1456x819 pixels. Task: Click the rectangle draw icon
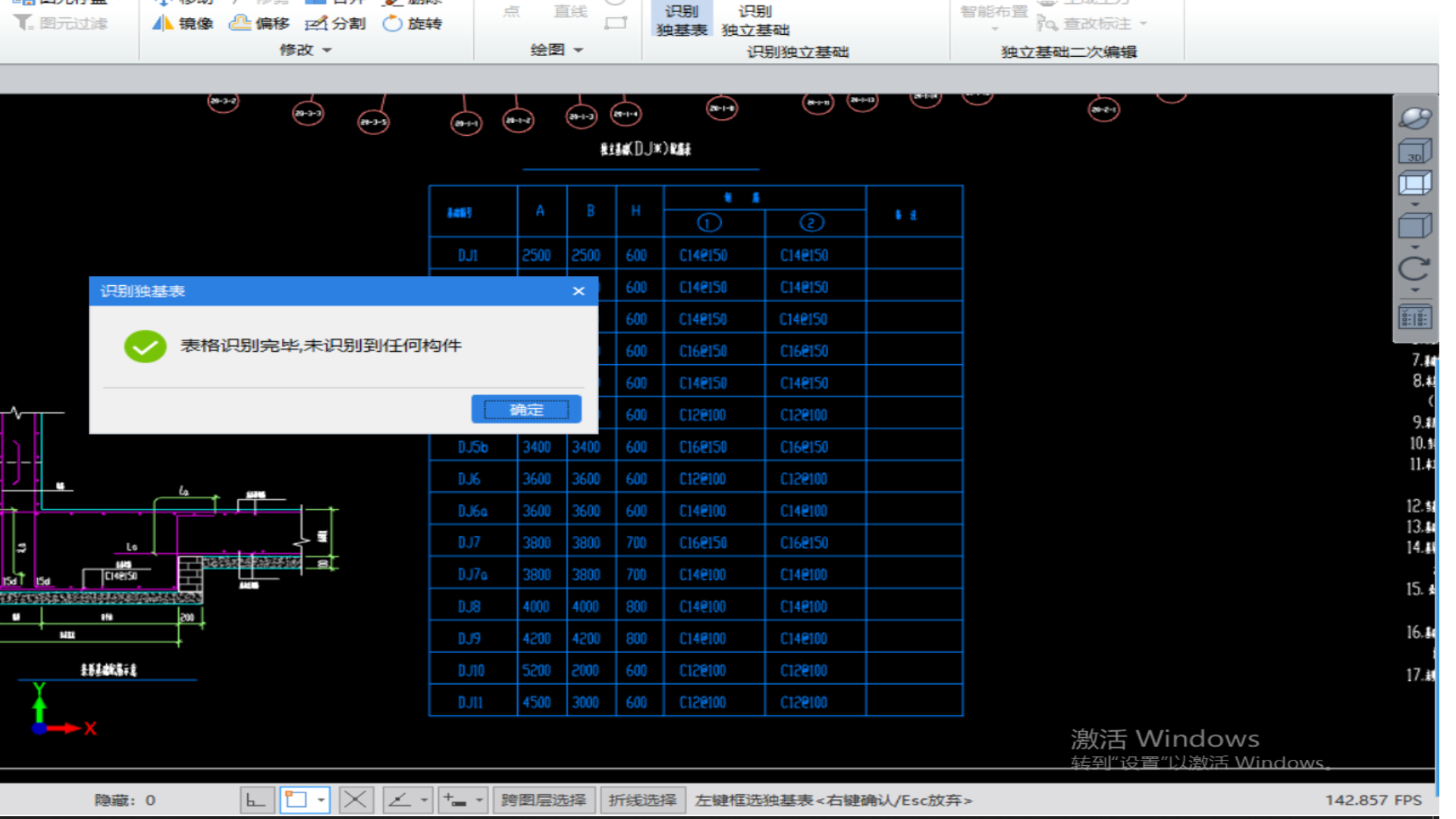tap(616, 24)
